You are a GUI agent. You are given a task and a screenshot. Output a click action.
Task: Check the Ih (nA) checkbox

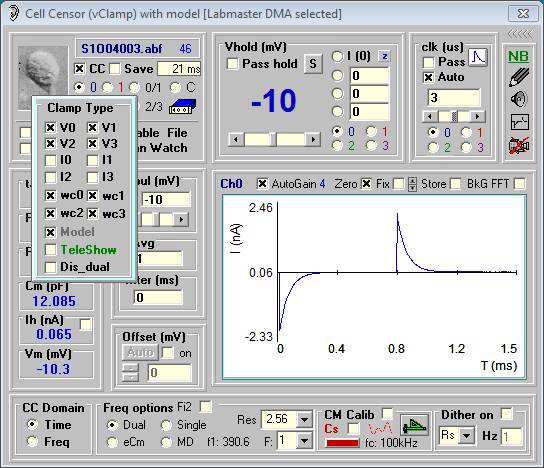85,324
